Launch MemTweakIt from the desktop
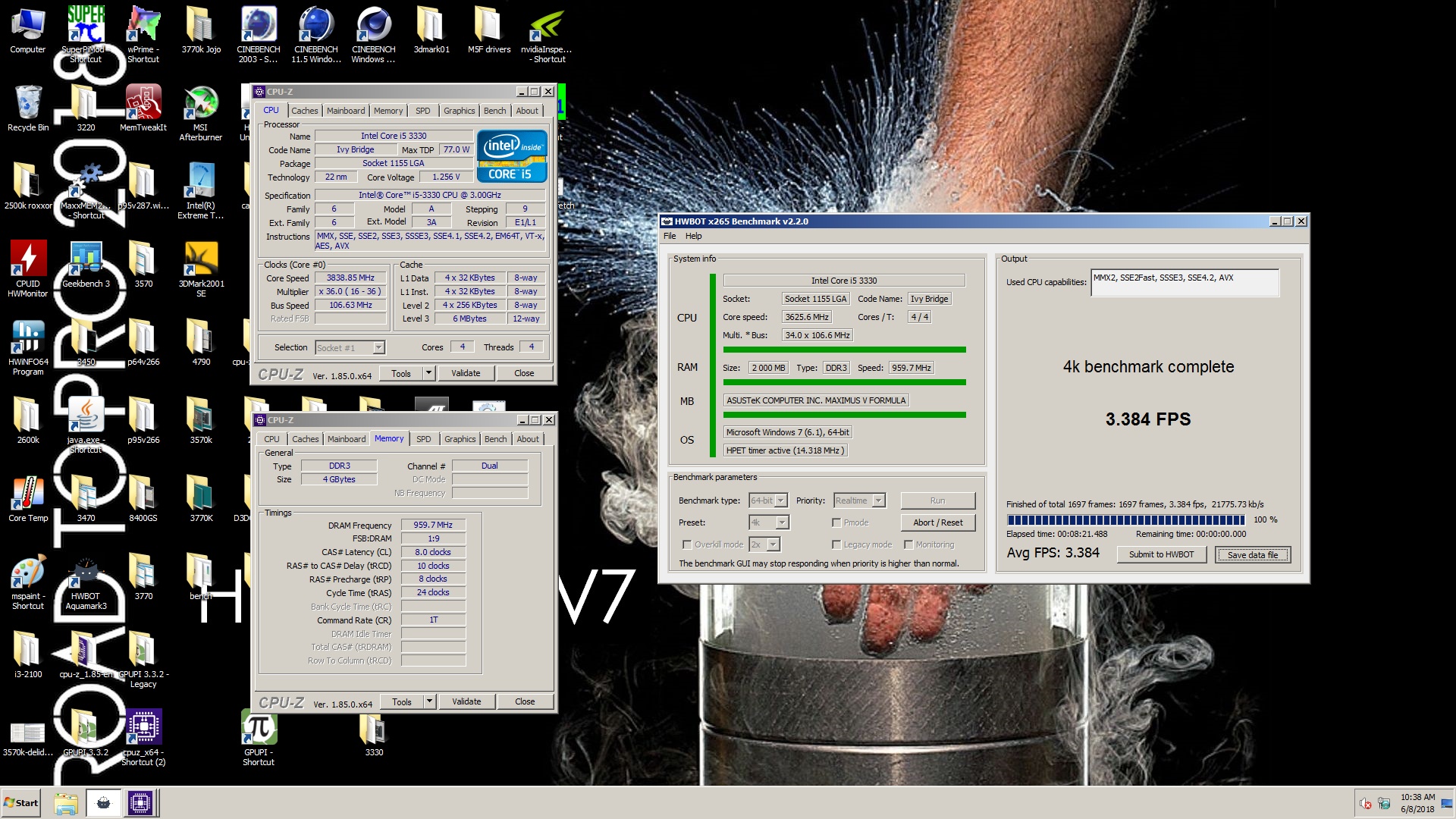The width and height of the screenshot is (1456, 819). pyautogui.click(x=143, y=108)
